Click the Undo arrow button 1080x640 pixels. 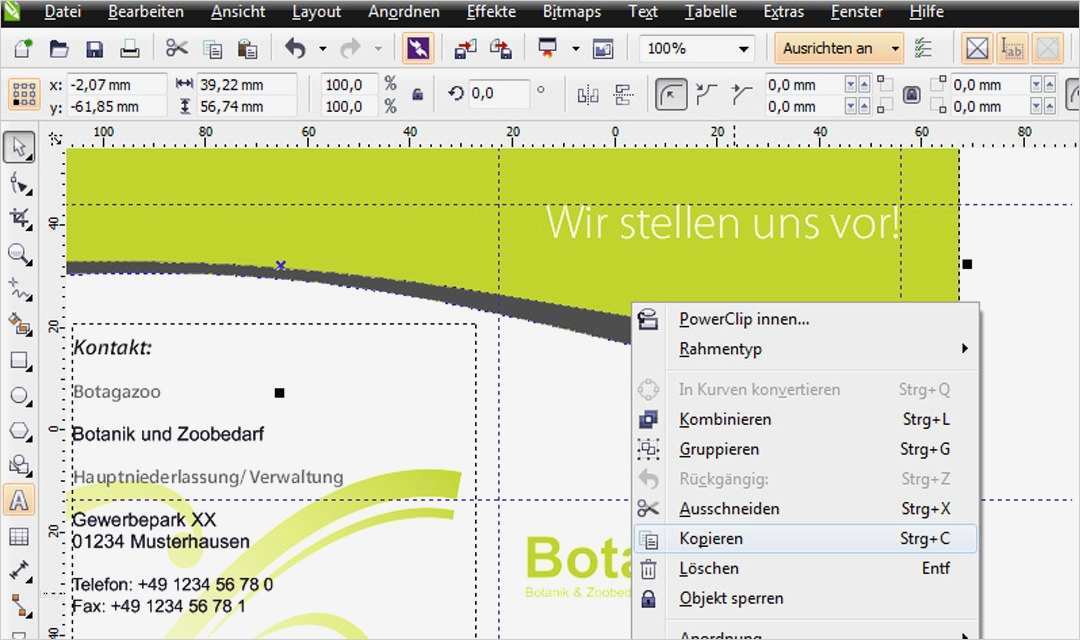[297, 47]
